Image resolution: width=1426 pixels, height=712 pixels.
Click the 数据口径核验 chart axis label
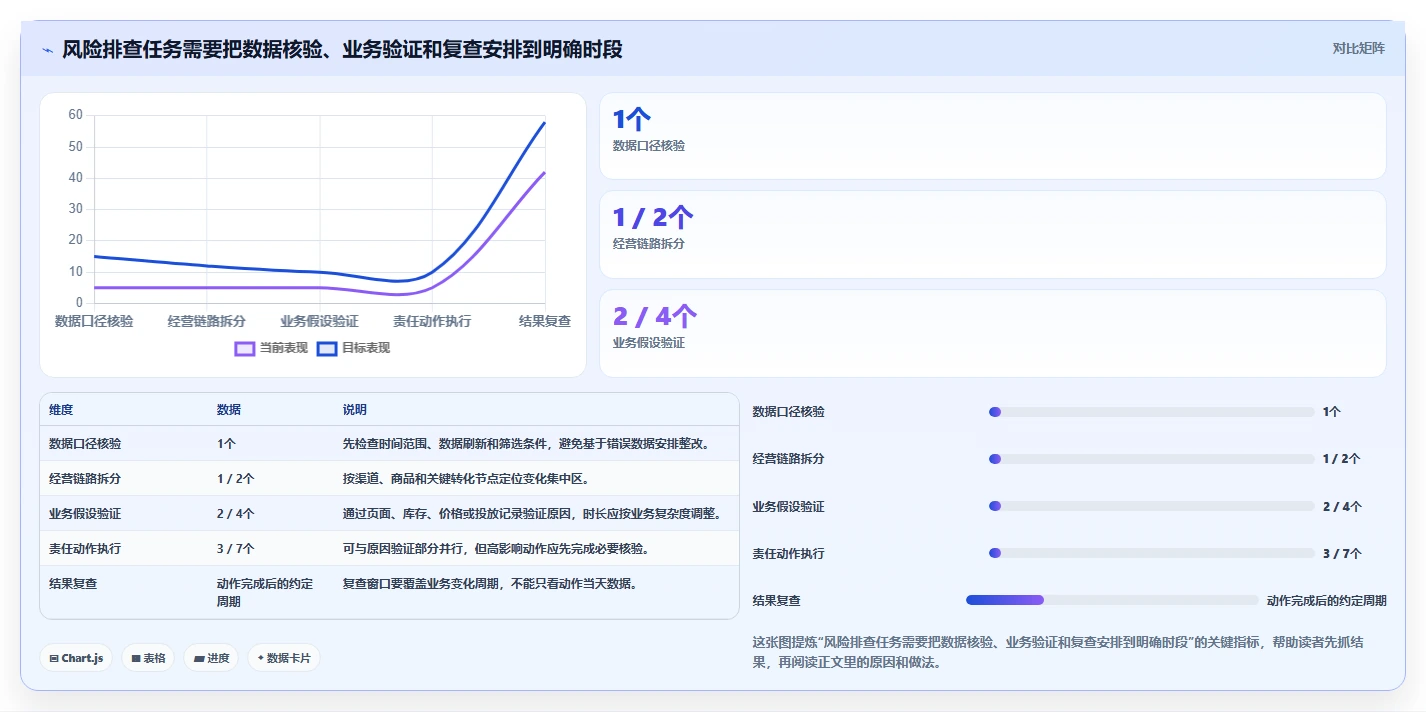pyautogui.click(x=94, y=321)
